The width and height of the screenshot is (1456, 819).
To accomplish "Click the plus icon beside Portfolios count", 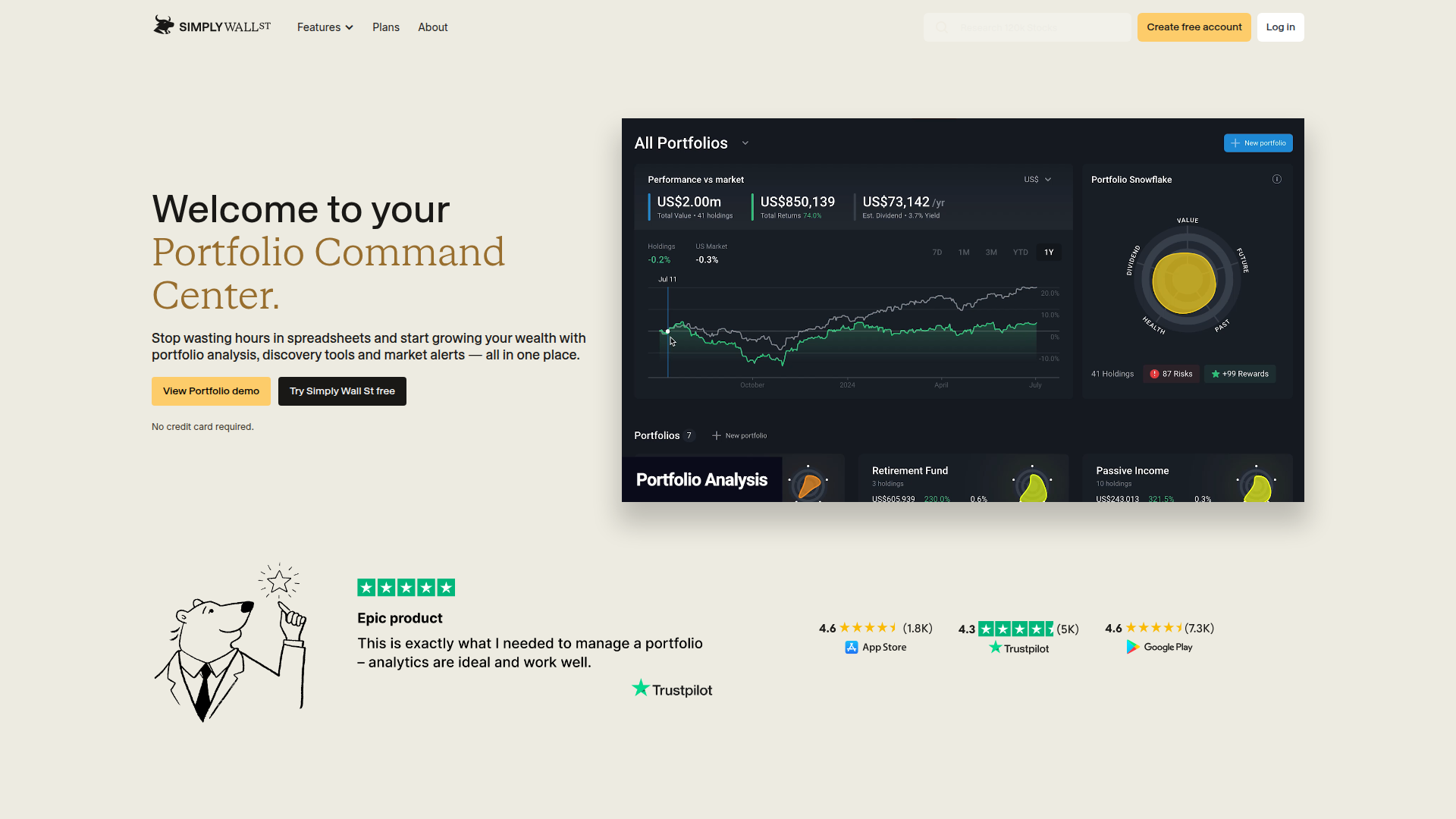I will tap(716, 436).
